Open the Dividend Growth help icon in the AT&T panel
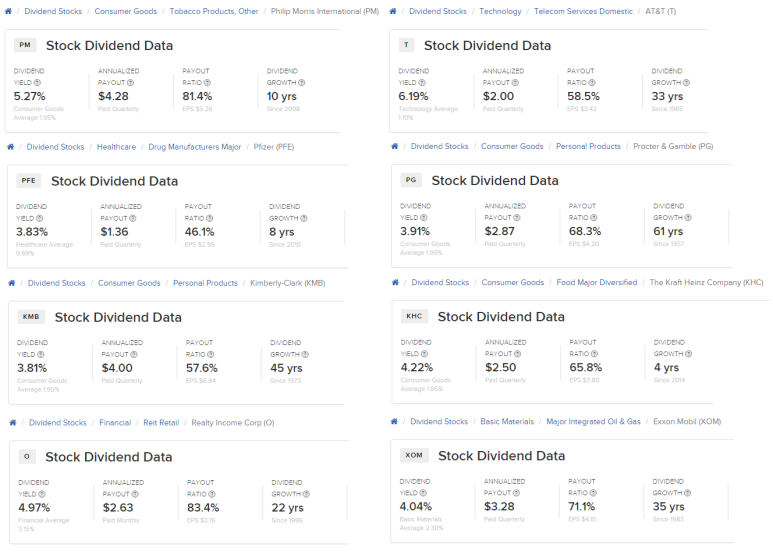Image resolution: width=773 pixels, height=554 pixels. tap(686, 83)
